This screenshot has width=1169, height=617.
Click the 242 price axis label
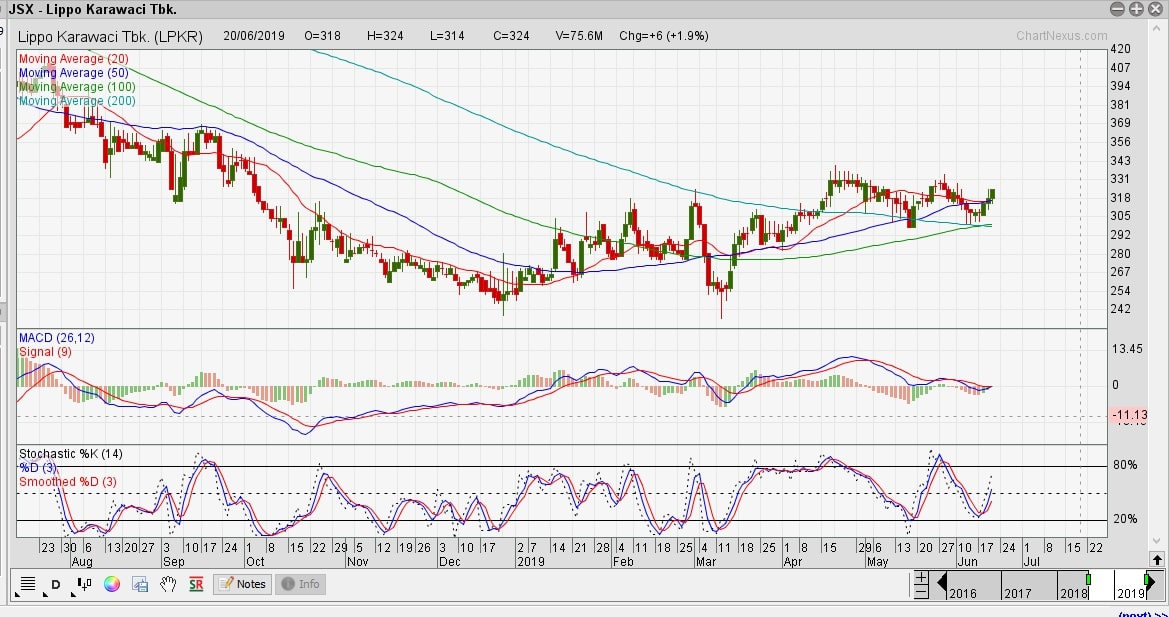point(1121,309)
